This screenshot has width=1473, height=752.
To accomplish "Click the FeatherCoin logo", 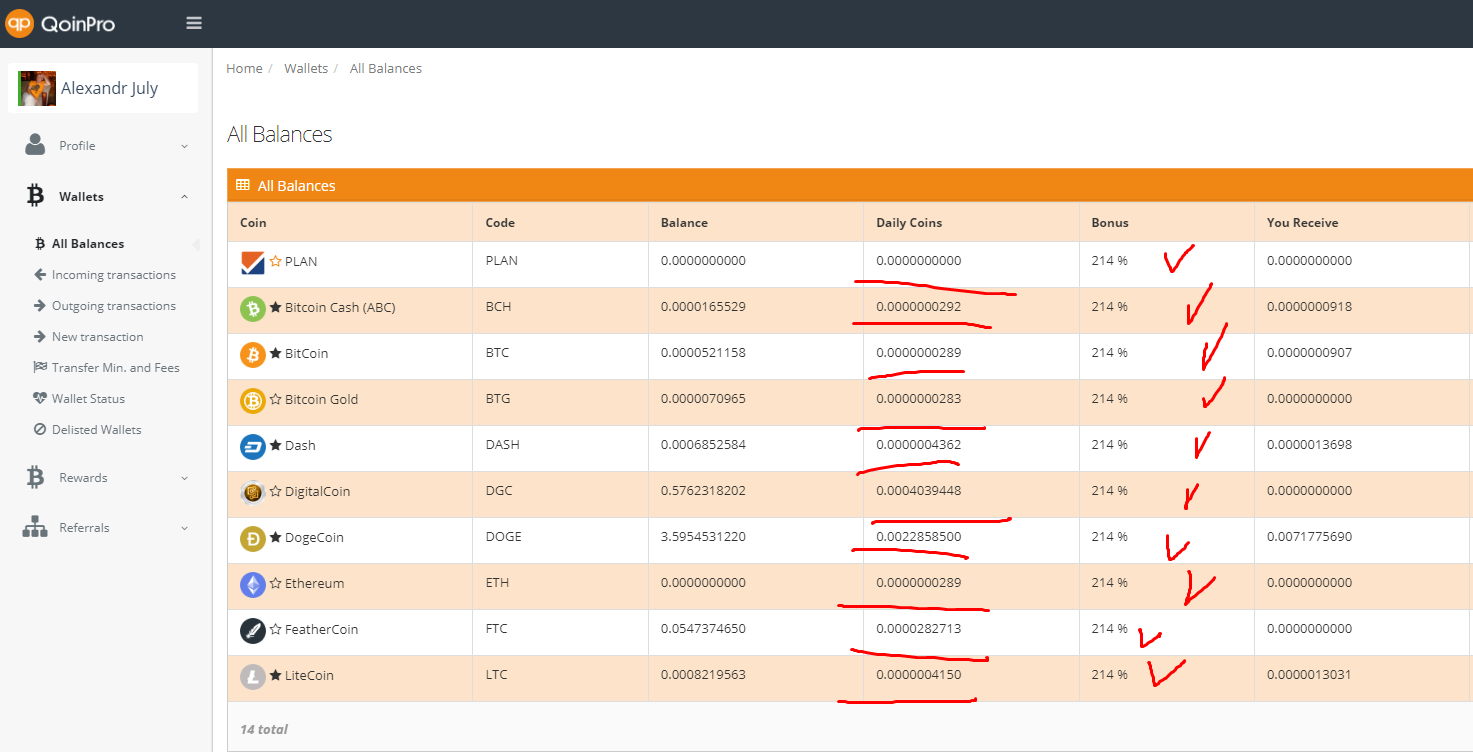I will tap(252, 630).
